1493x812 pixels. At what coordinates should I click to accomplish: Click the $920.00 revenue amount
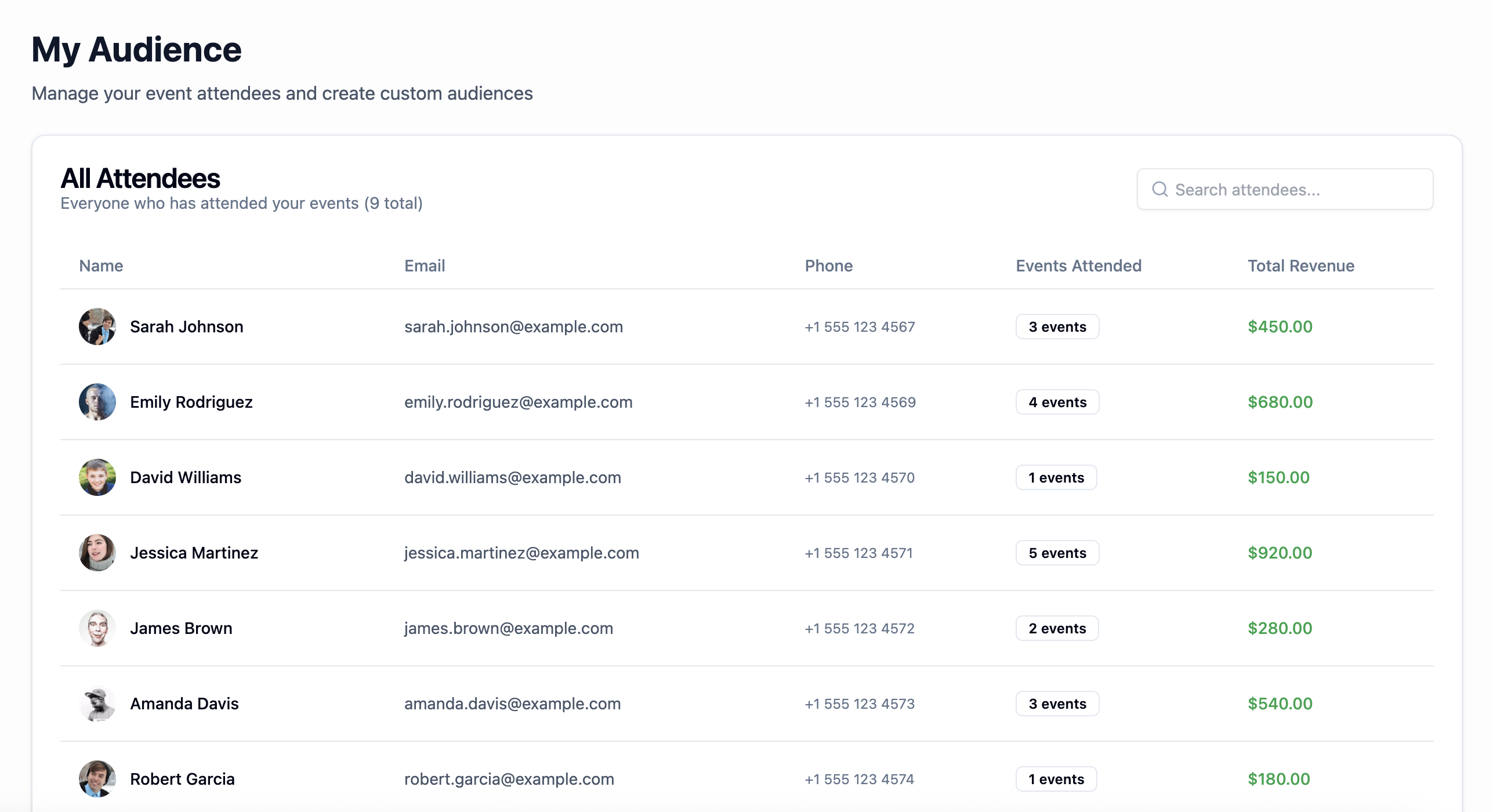point(1280,553)
